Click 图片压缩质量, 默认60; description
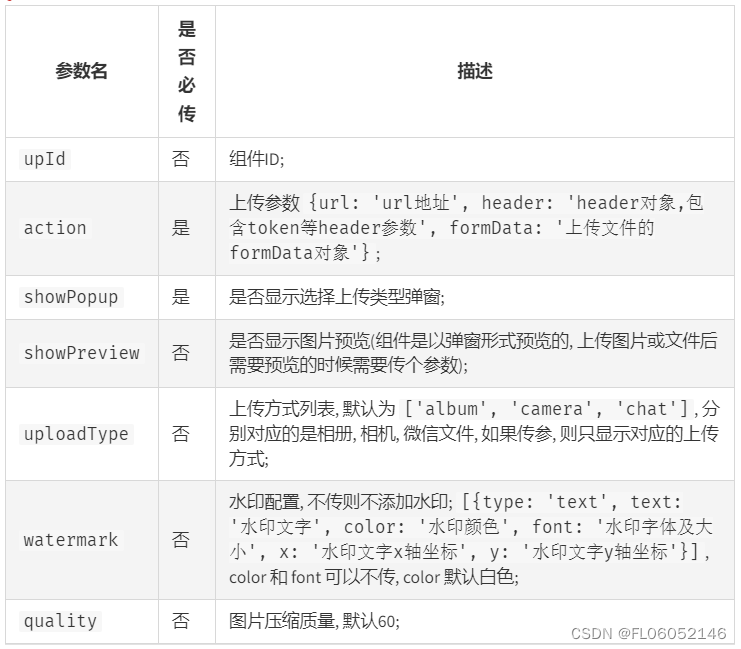The width and height of the screenshot is (741, 649). click(x=314, y=621)
